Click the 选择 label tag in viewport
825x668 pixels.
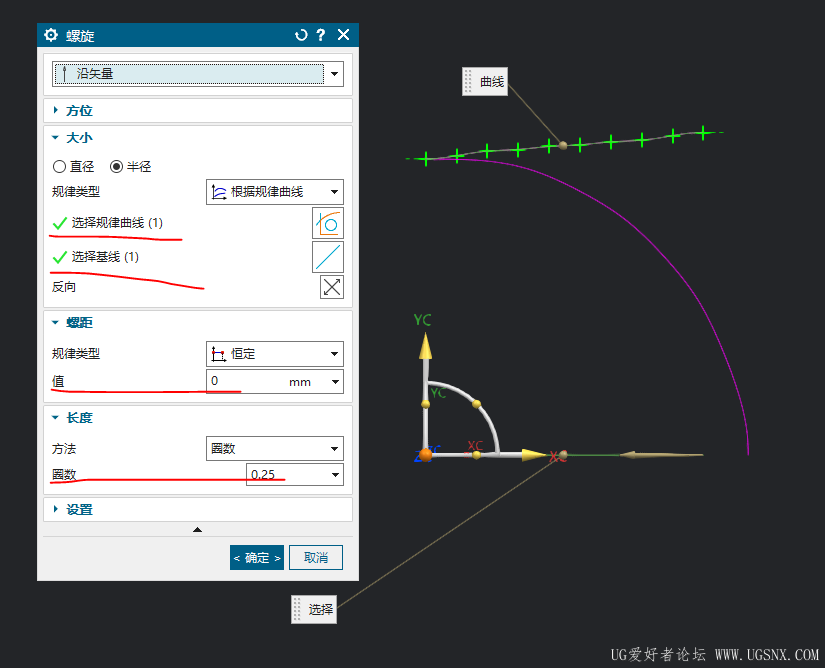point(314,610)
